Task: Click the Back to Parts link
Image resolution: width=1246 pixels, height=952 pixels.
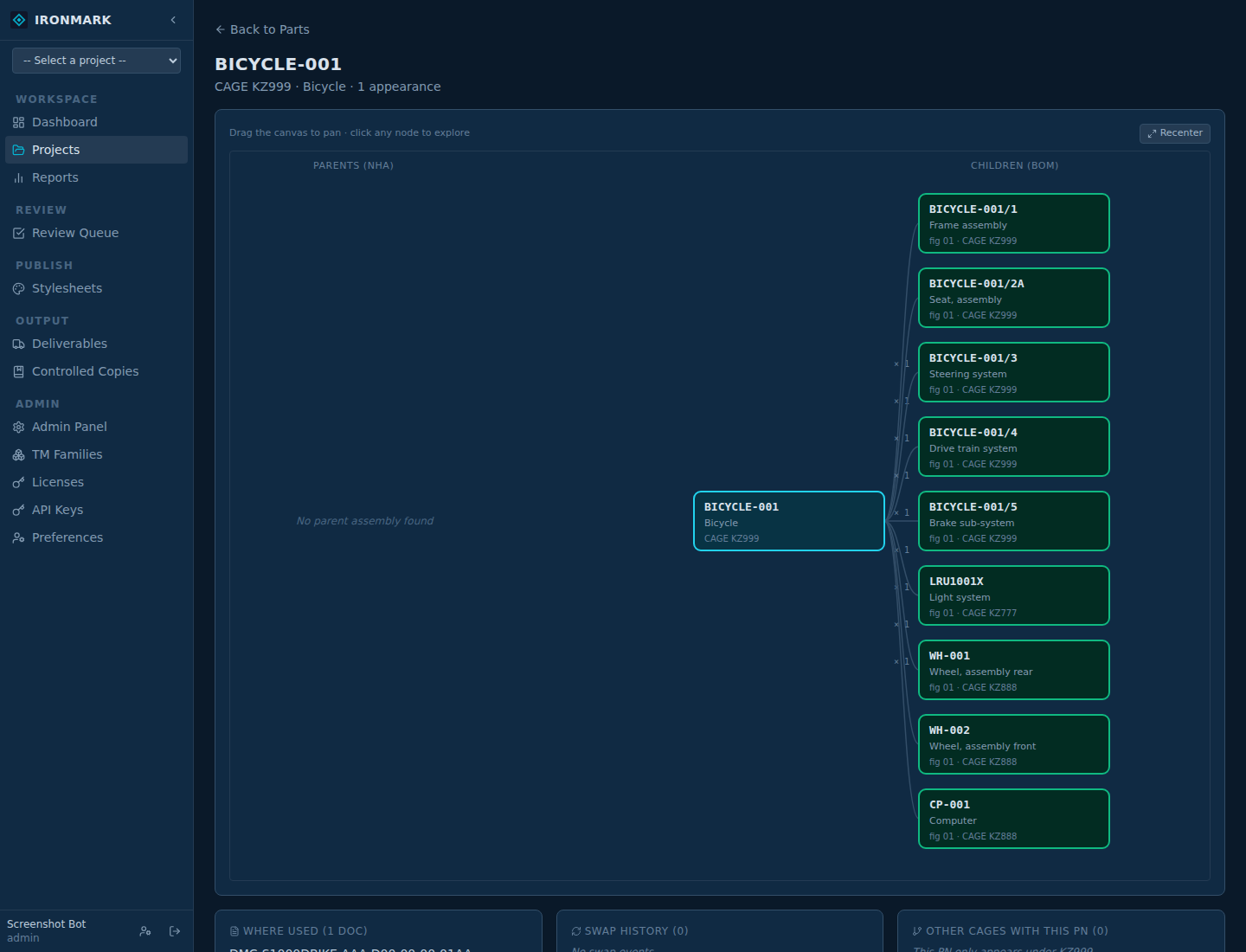Action: [x=262, y=29]
